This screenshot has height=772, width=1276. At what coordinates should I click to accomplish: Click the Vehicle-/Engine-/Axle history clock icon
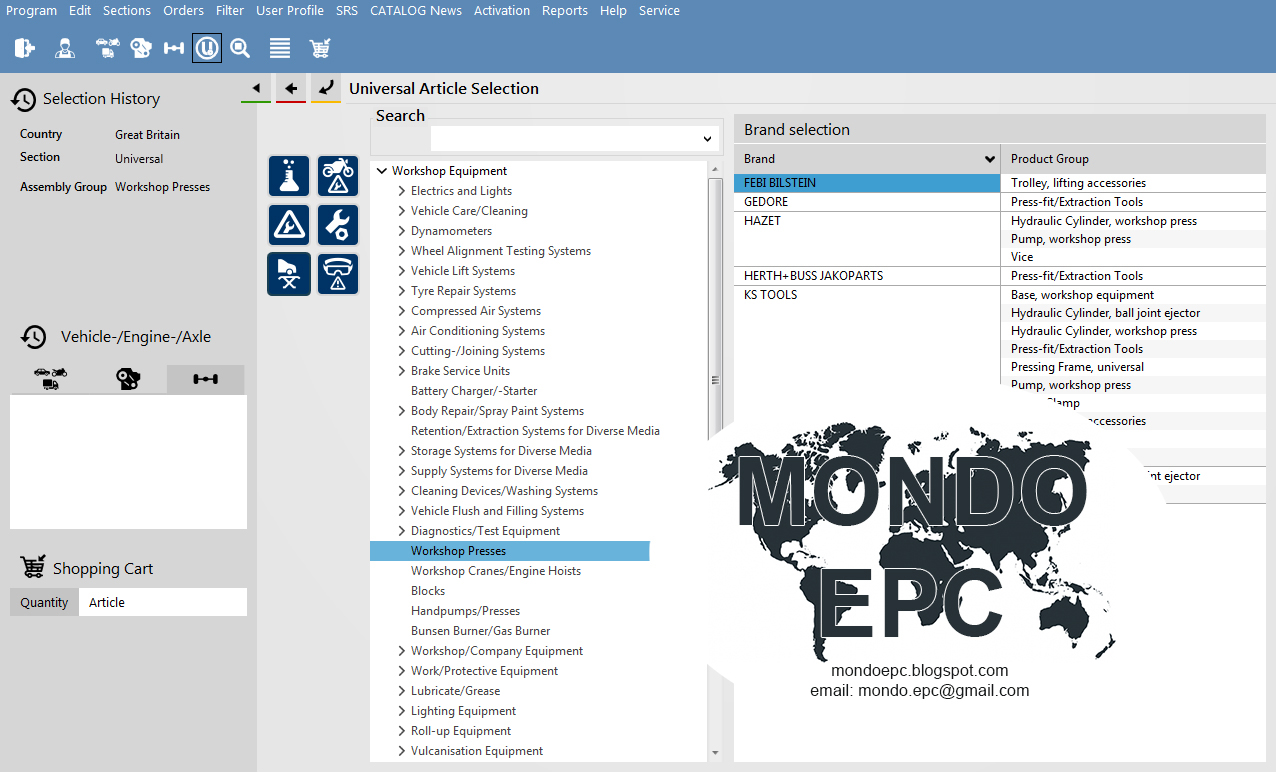point(34,337)
